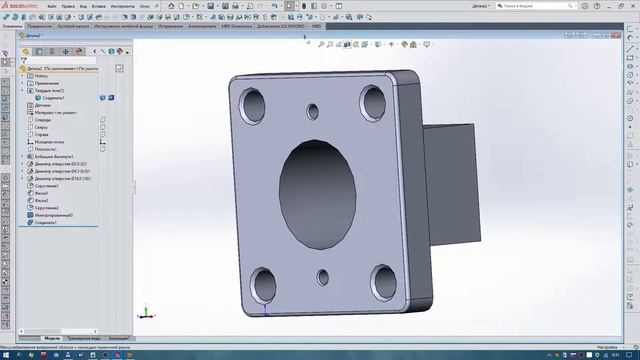Switch to the Трехмерные виды tab
Image resolution: width=640 pixels, height=360 pixels.
point(84,338)
